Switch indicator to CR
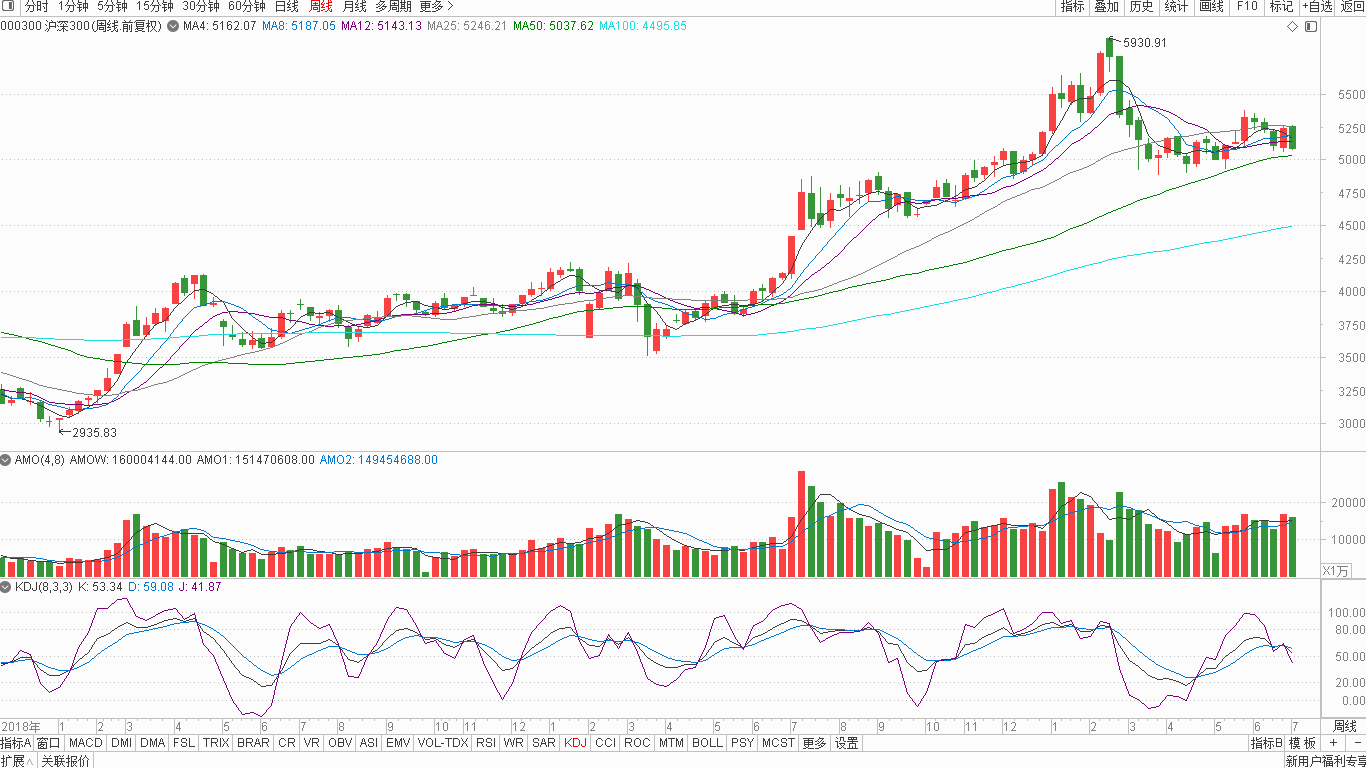The width and height of the screenshot is (1366, 768). point(287,743)
